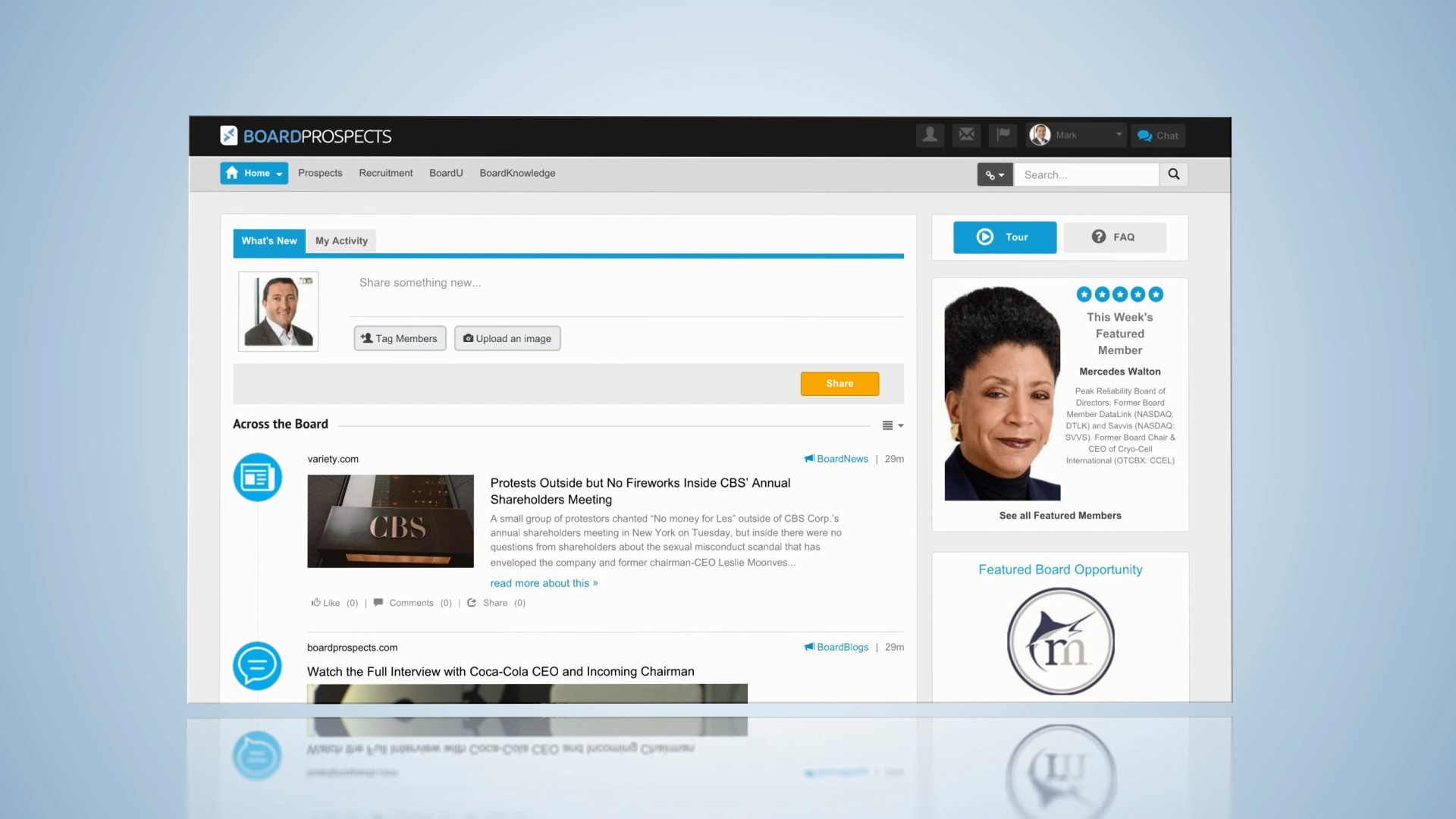Click Mercedes Walton's featured photo

coord(1002,394)
